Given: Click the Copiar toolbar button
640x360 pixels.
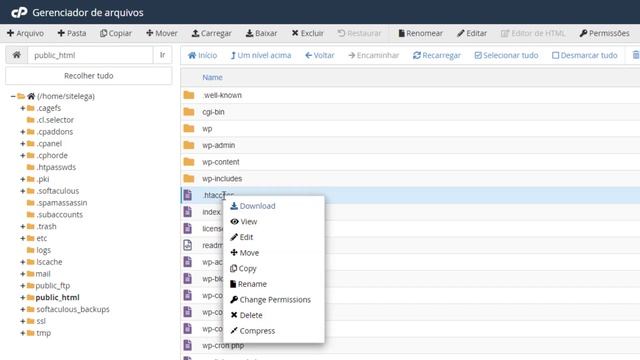Looking at the screenshot, I should [x=116, y=33].
